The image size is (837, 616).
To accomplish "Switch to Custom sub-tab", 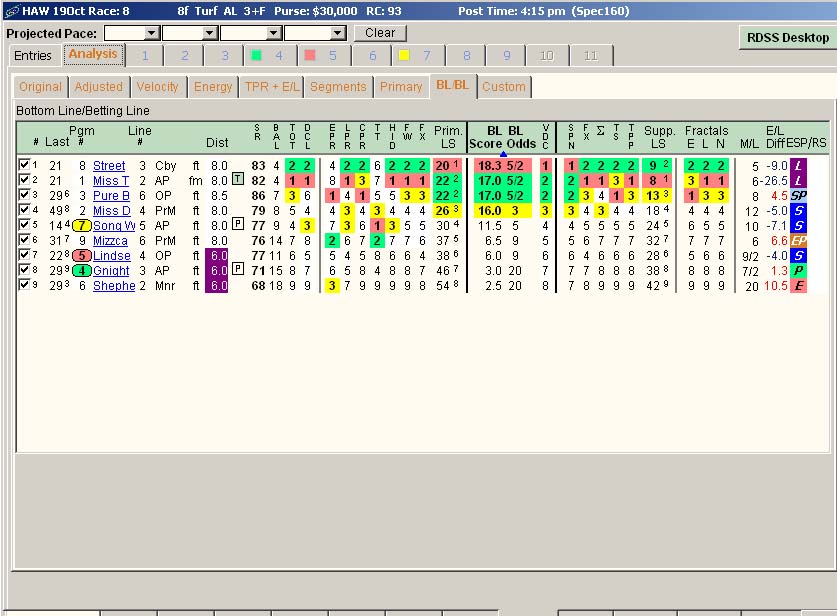I will point(504,87).
